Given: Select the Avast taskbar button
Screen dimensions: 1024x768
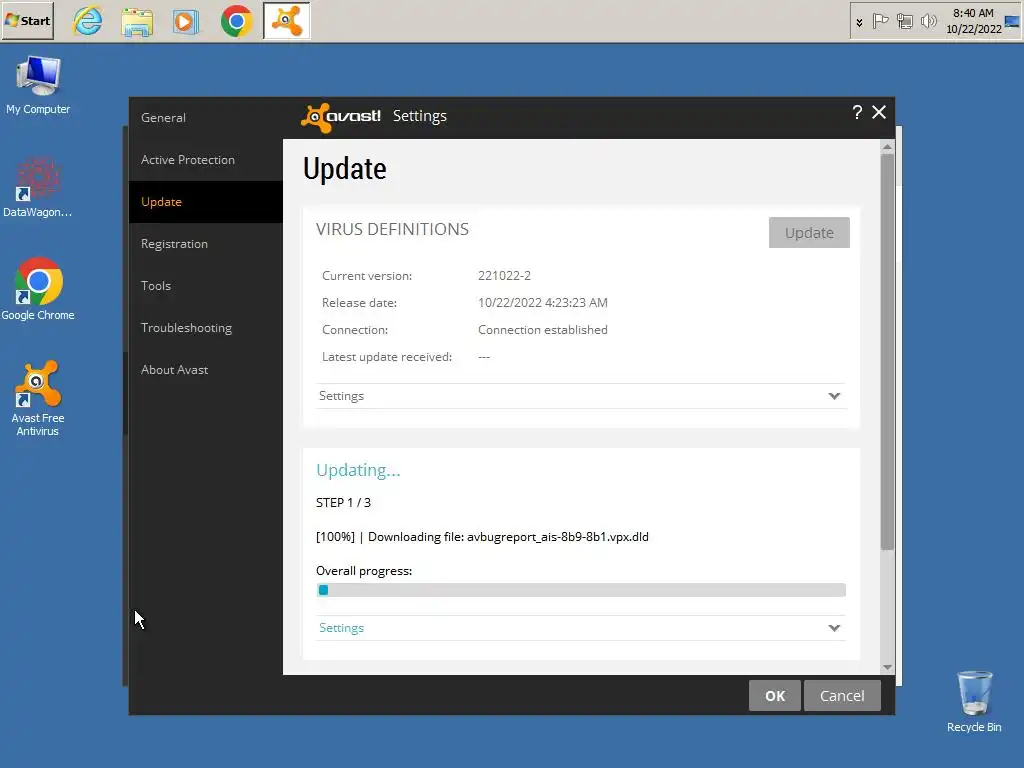Looking at the screenshot, I should point(287,21).
